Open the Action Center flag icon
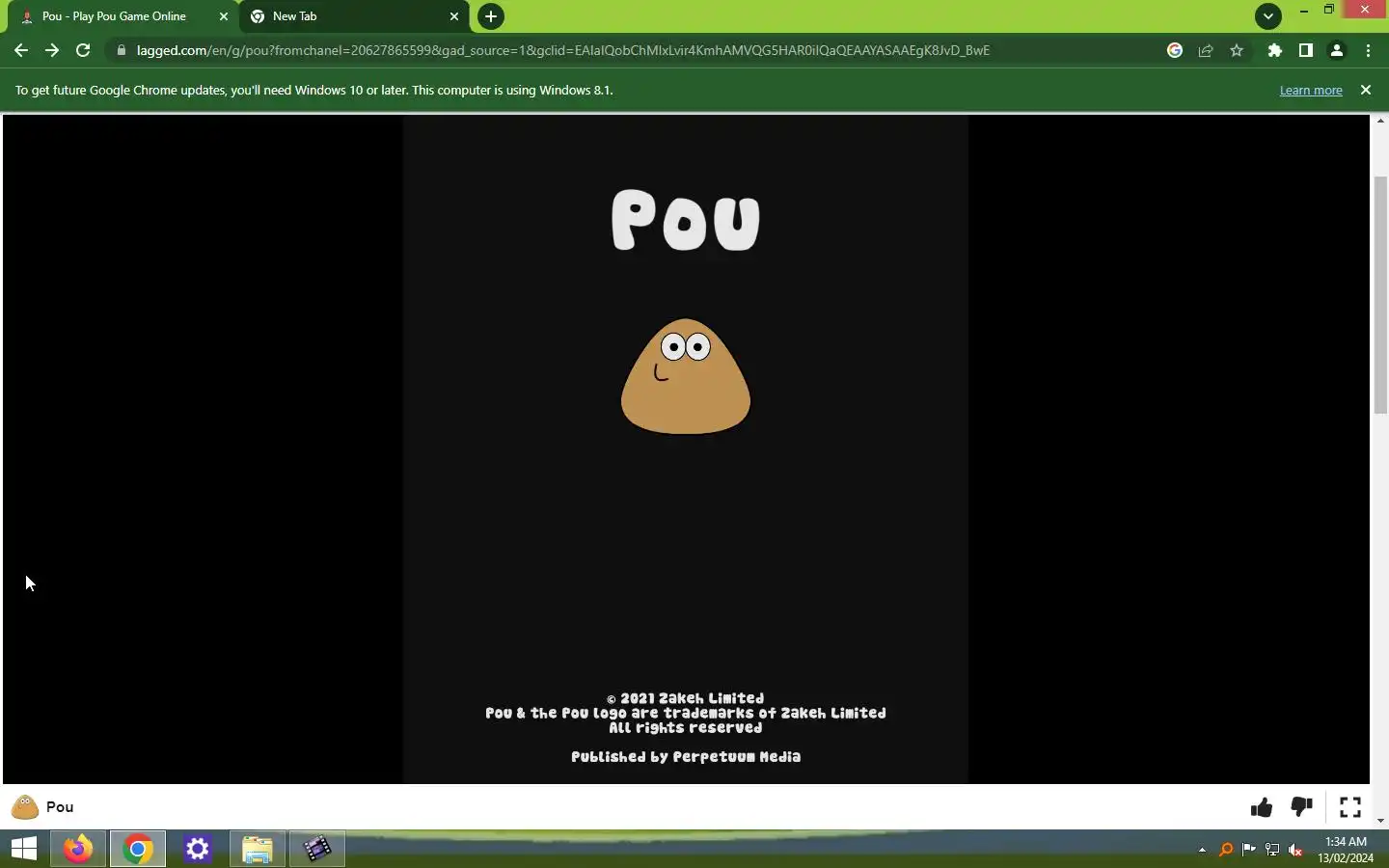Screen dimensions: 1389x868 click(1249, 850)
